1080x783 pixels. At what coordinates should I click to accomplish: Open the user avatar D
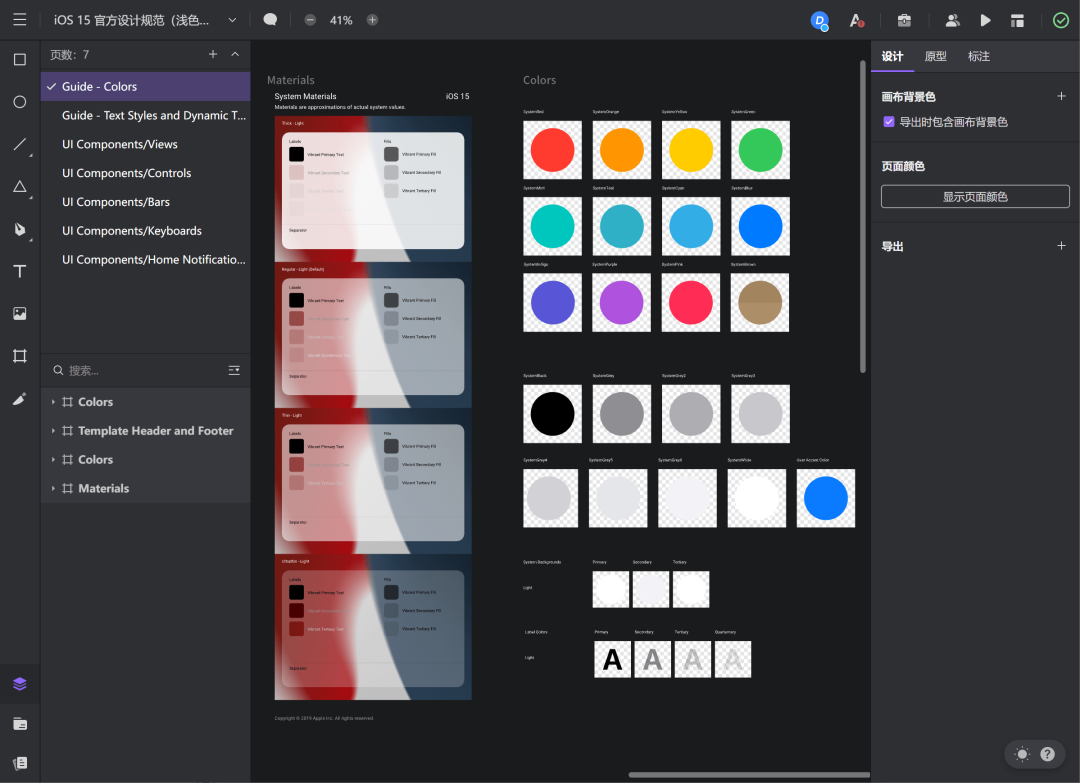pos(819,21)
